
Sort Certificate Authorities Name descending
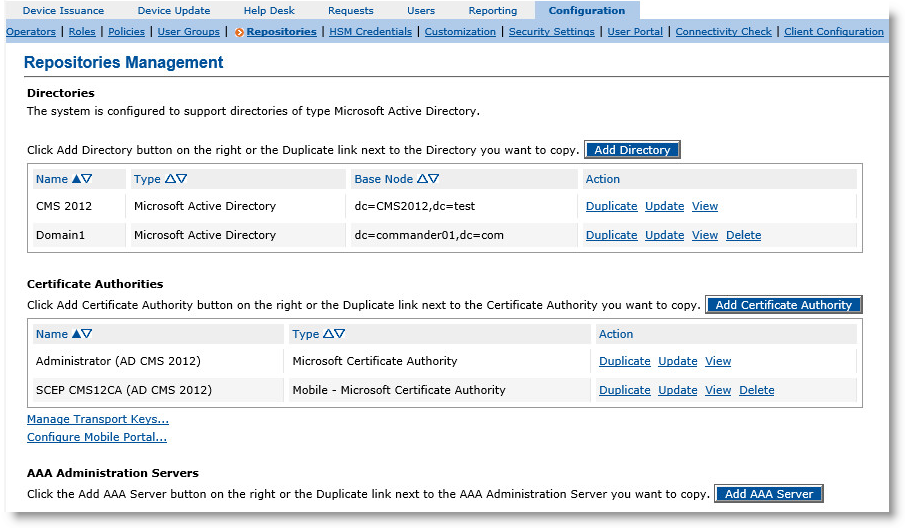pyautogui.click(x=87, y=334)
